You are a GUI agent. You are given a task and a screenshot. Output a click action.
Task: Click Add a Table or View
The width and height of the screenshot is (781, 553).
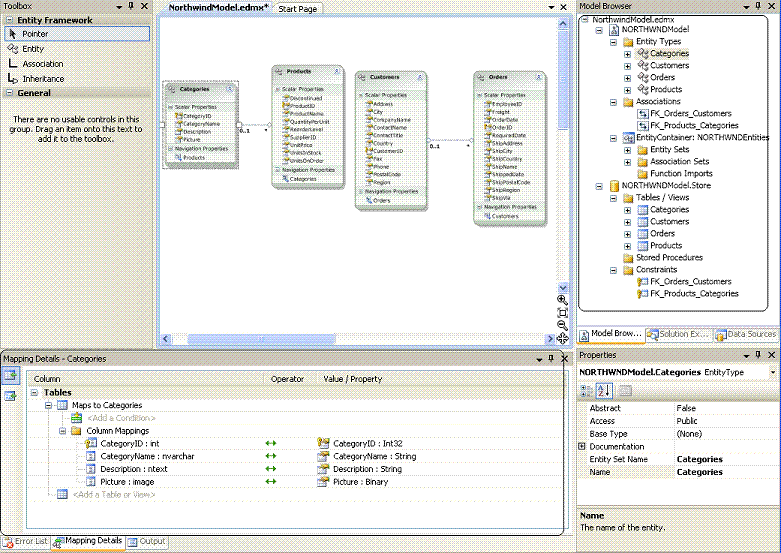click(x=114, y=495)
